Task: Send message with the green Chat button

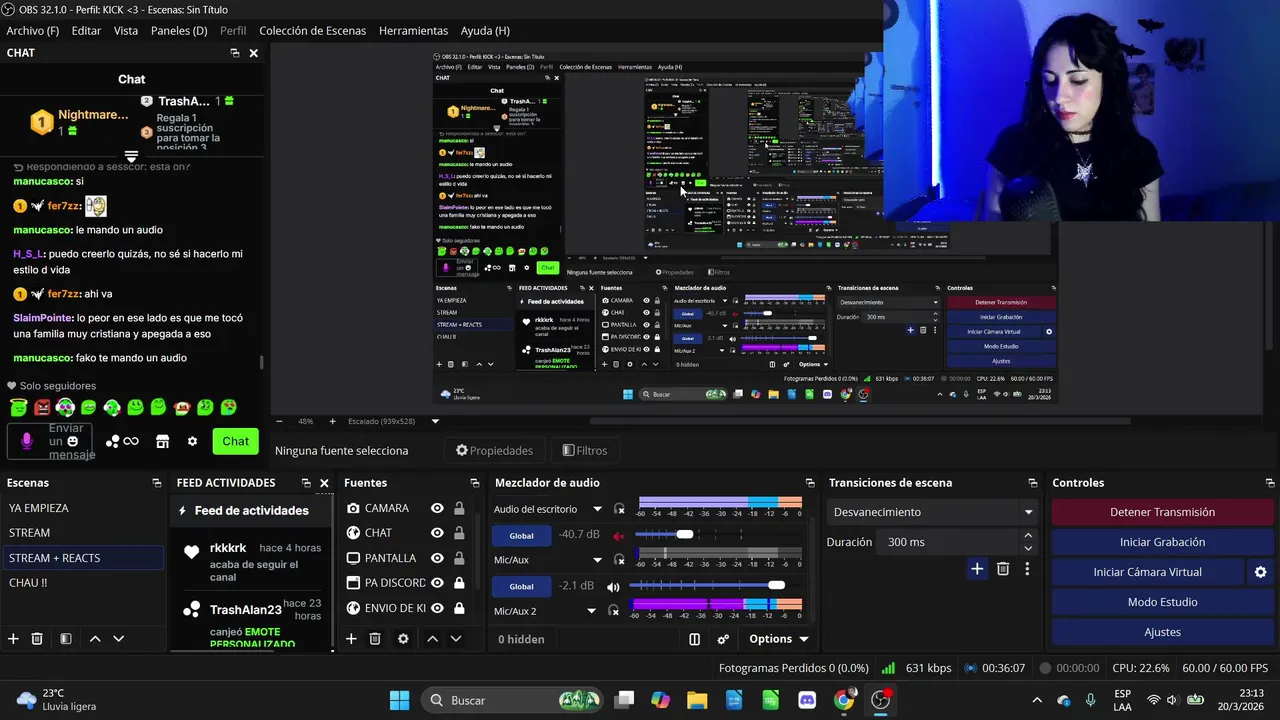Action: [236, 441]
